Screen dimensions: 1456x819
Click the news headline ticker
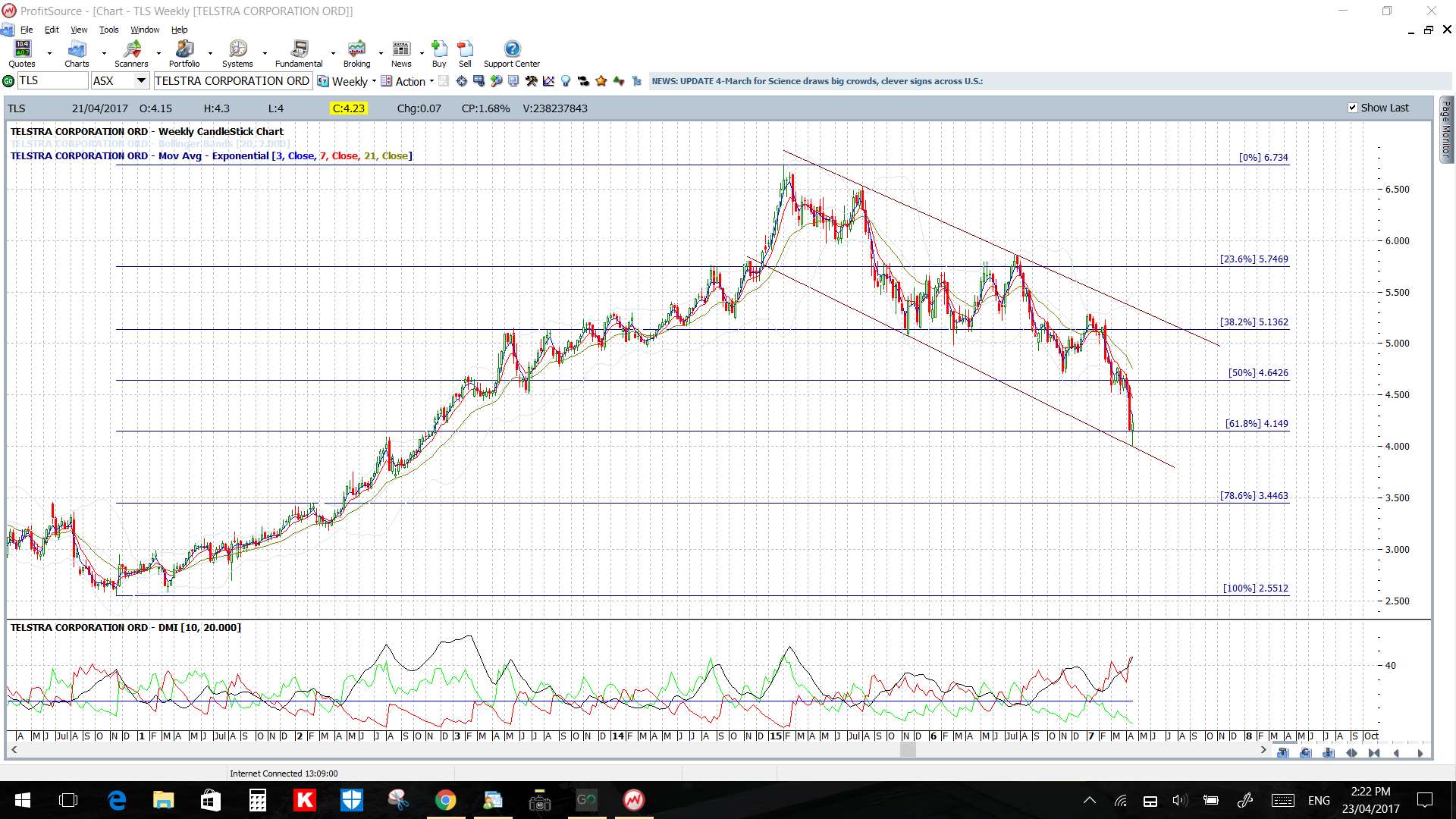(817, 81)
